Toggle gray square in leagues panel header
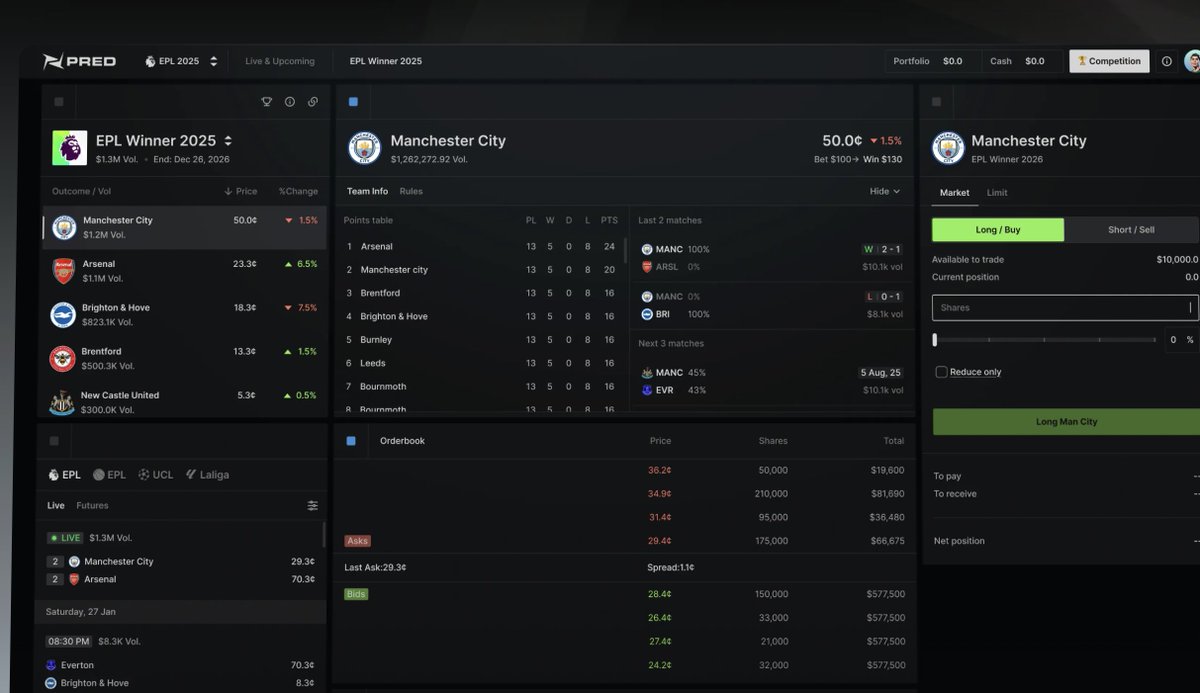Viewport: 1200px width, 693px height. click(x=54, y=441)
